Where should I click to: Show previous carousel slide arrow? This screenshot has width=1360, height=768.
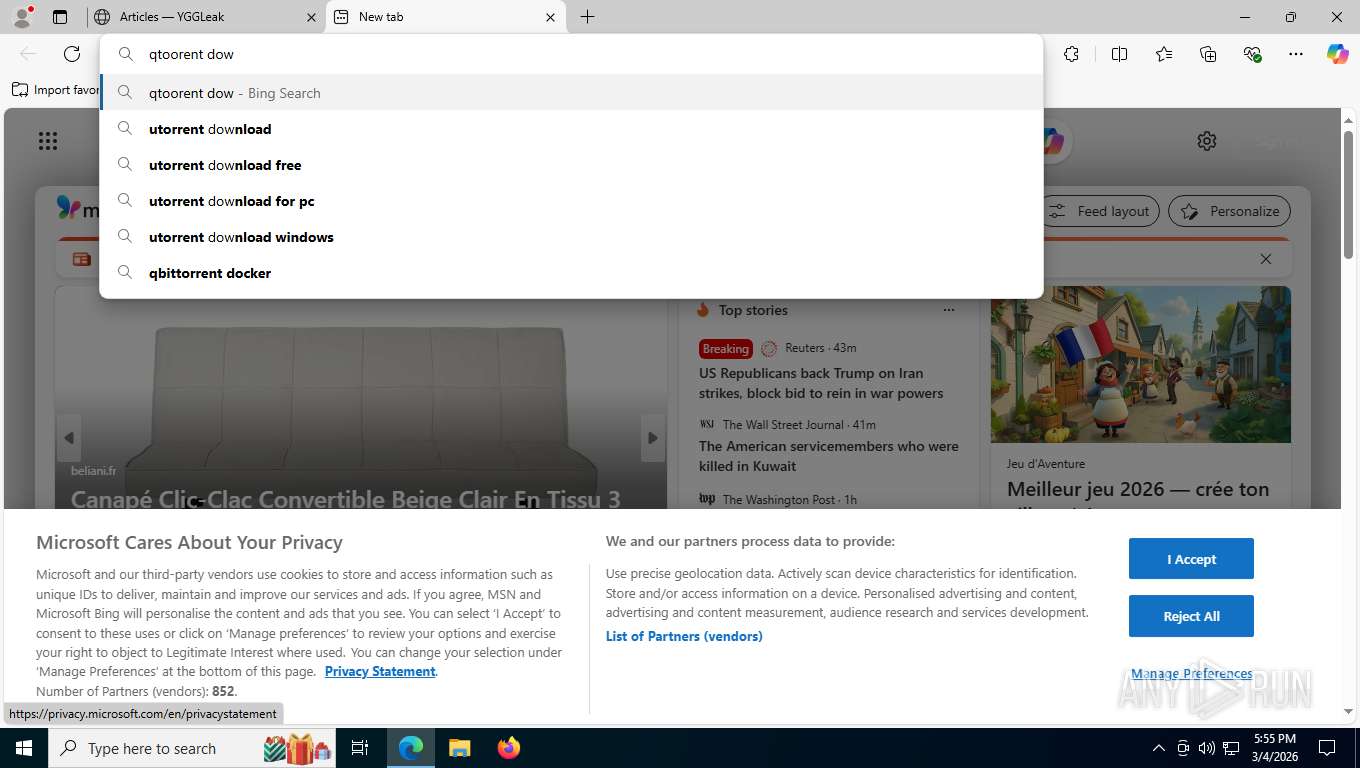(69, 438)
